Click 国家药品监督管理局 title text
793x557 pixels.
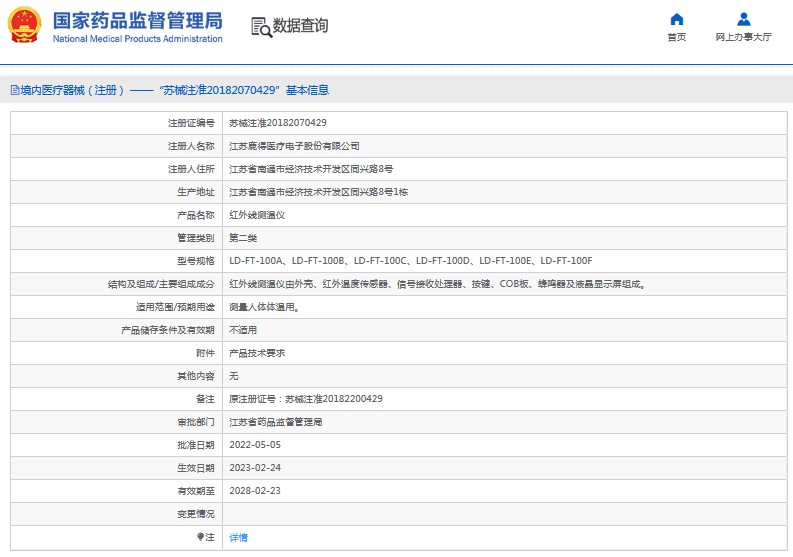pyautogui.click(x=138, y=21)
